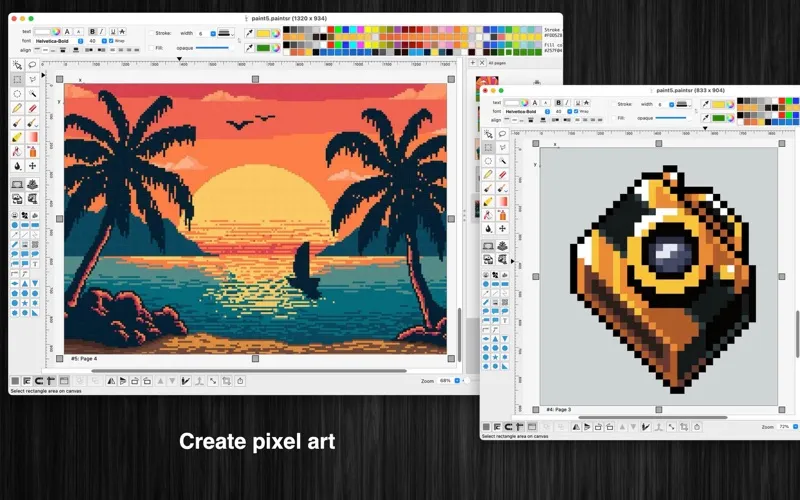
Task: Activate the magic wand tool in left window
Action: 32,94
